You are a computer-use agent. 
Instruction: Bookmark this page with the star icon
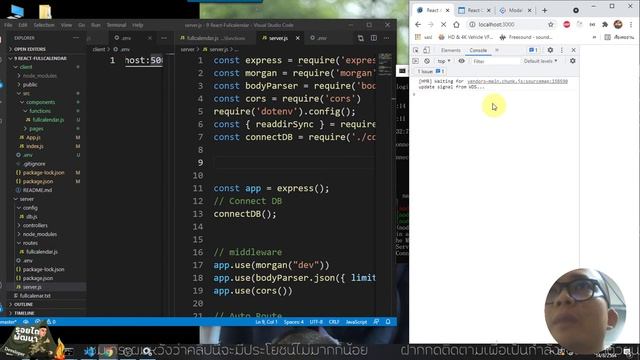pos(551,24)
